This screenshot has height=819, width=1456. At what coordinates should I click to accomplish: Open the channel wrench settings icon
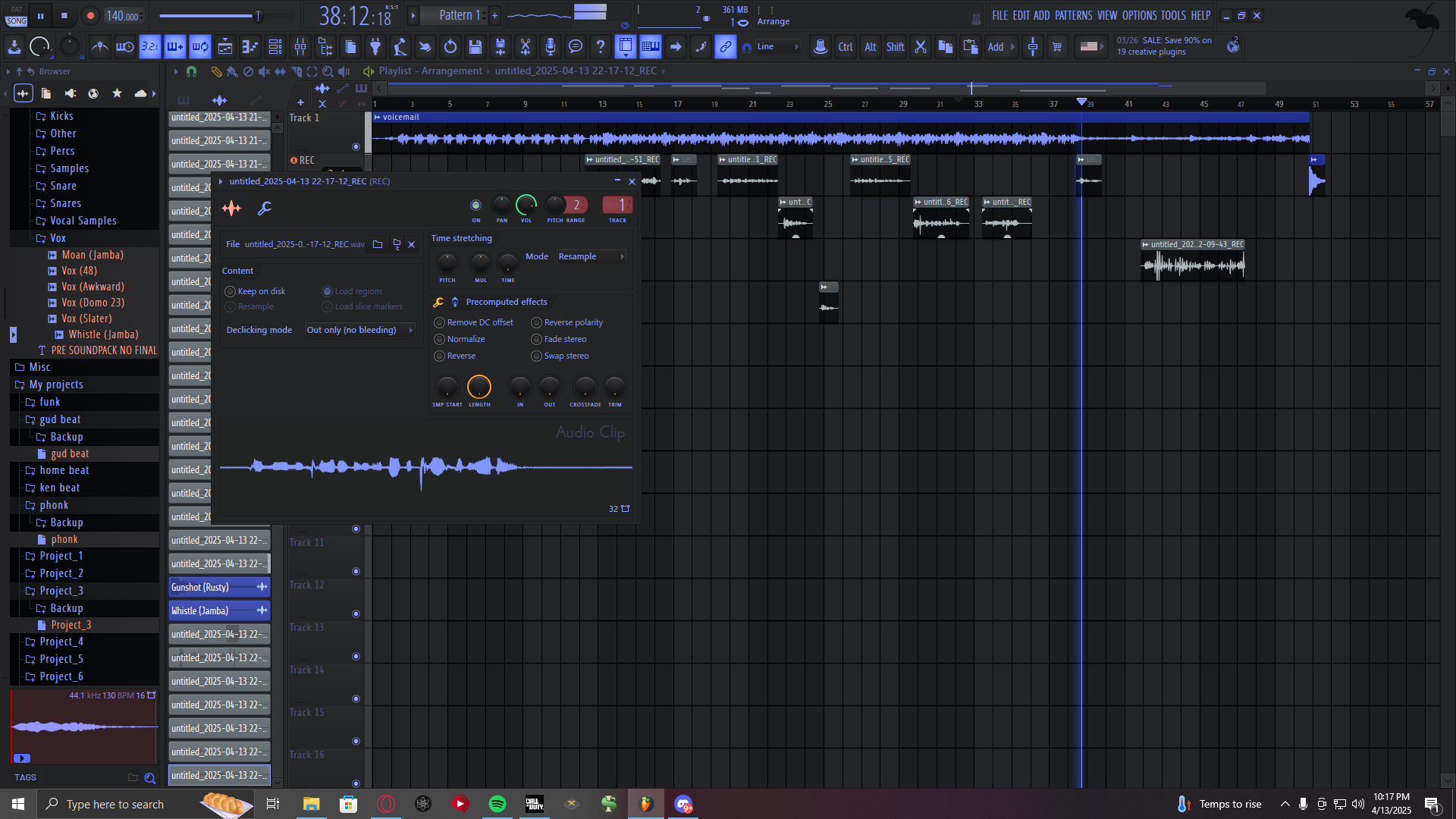click(x=265, y=209)
